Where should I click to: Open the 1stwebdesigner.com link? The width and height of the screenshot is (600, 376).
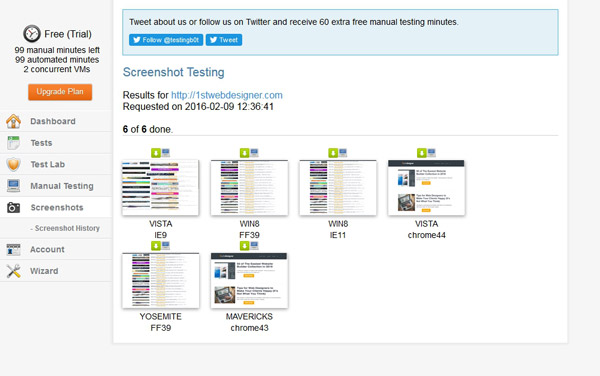pos(227,95)
